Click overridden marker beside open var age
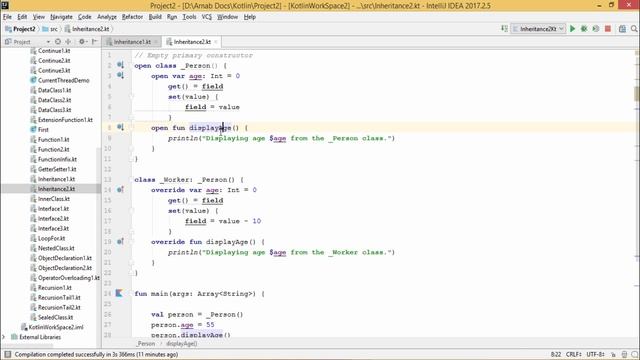The height and width of the screenshot is (360, 640). [120, 75]
